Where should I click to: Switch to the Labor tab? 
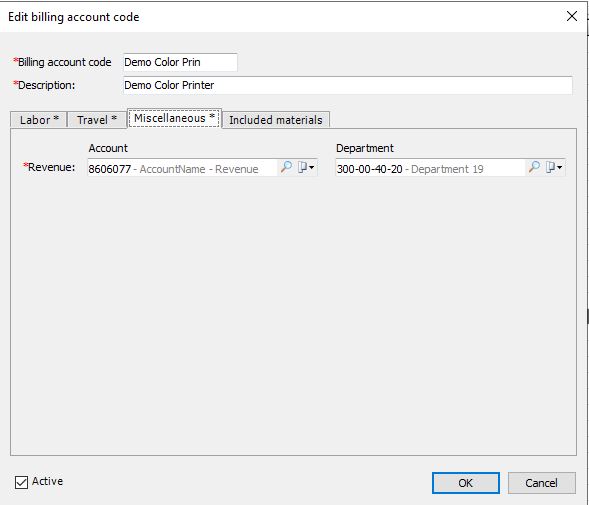point(39,120)
